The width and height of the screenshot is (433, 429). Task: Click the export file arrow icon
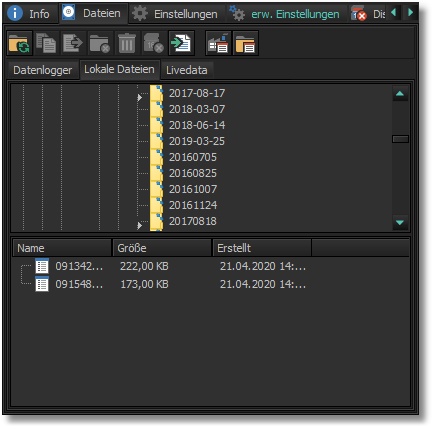click(73, 43)
